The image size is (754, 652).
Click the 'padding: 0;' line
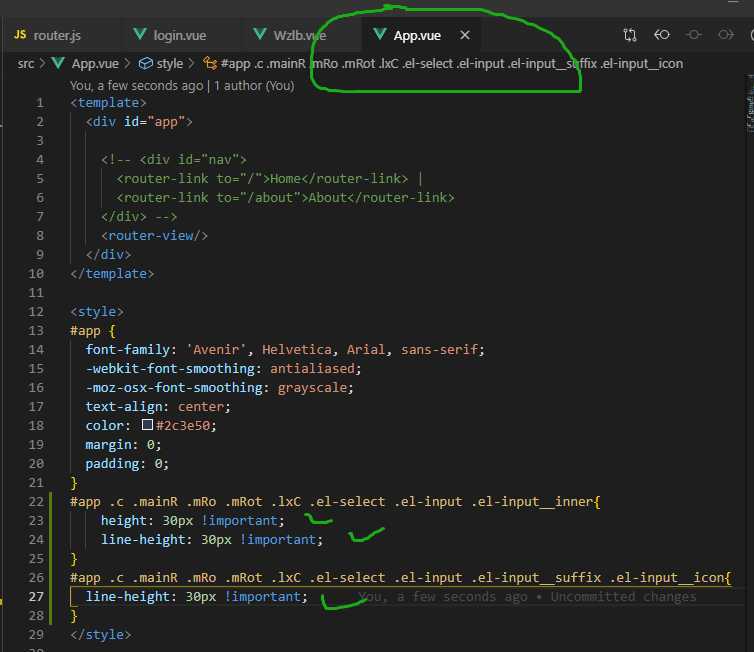click(x=127, y=464)
